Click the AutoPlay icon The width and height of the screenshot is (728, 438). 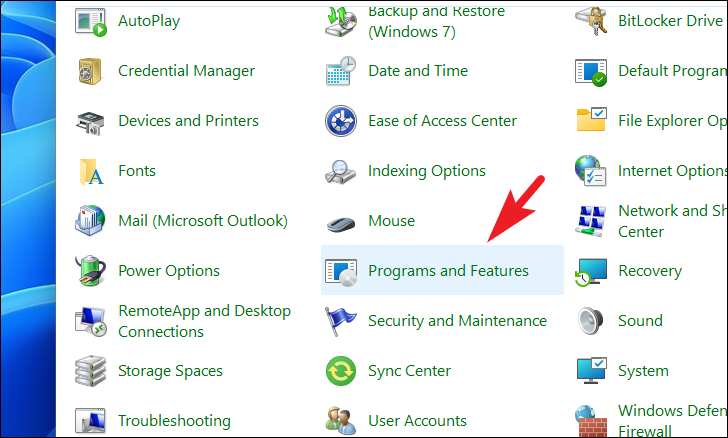coord(91,21)
